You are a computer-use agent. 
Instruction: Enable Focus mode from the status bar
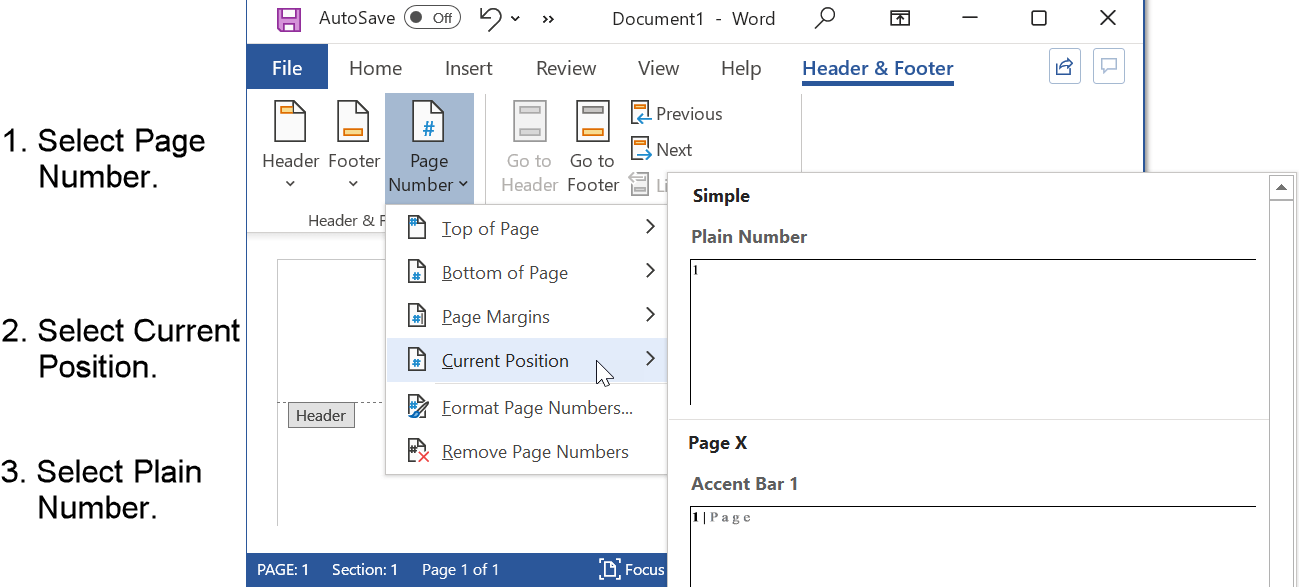pyautogui.click(x=631, y=569)
